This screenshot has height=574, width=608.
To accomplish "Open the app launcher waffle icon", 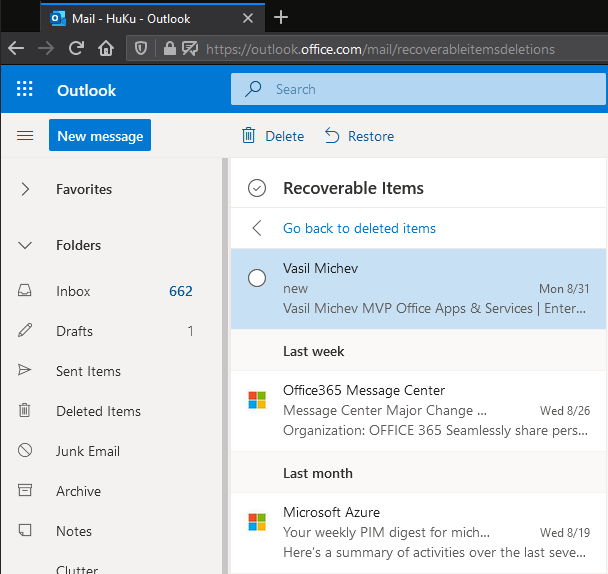I will pyautogui.click(x=25, y=89).
